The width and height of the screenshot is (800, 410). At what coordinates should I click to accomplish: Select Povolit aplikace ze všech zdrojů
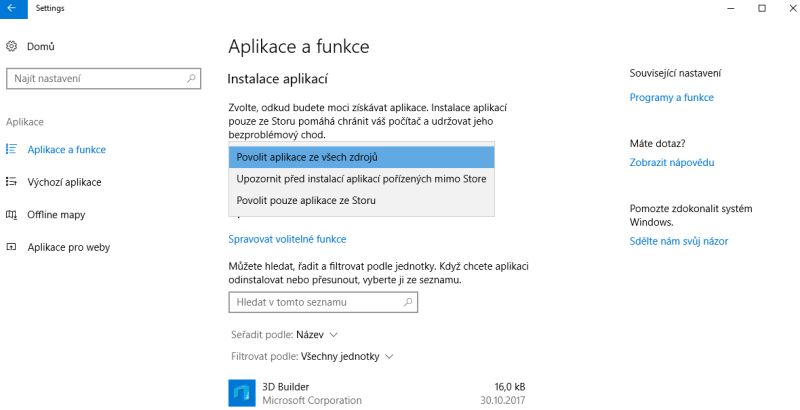pyautogui.click(x=361, y=157)
